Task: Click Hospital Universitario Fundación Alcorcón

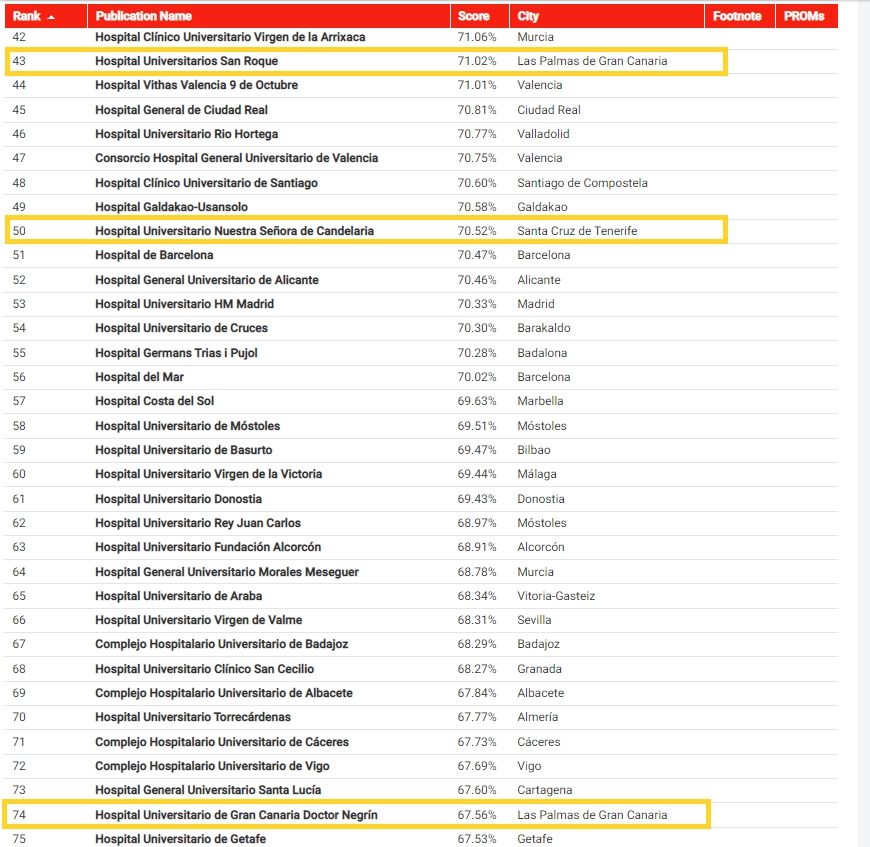Action: [208, 547]
